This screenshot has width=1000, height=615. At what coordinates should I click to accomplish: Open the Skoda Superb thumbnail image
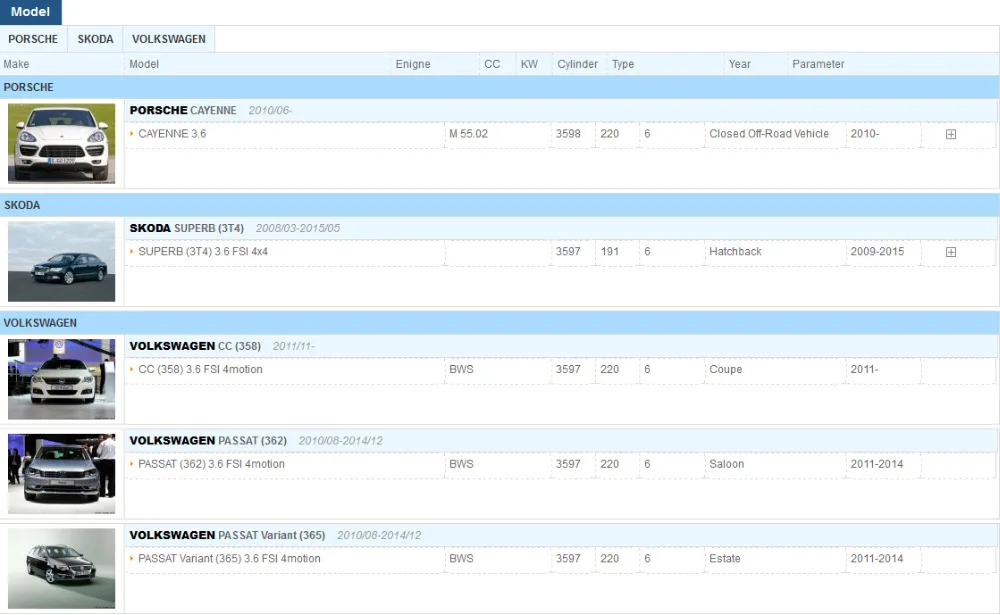(61, 262)
